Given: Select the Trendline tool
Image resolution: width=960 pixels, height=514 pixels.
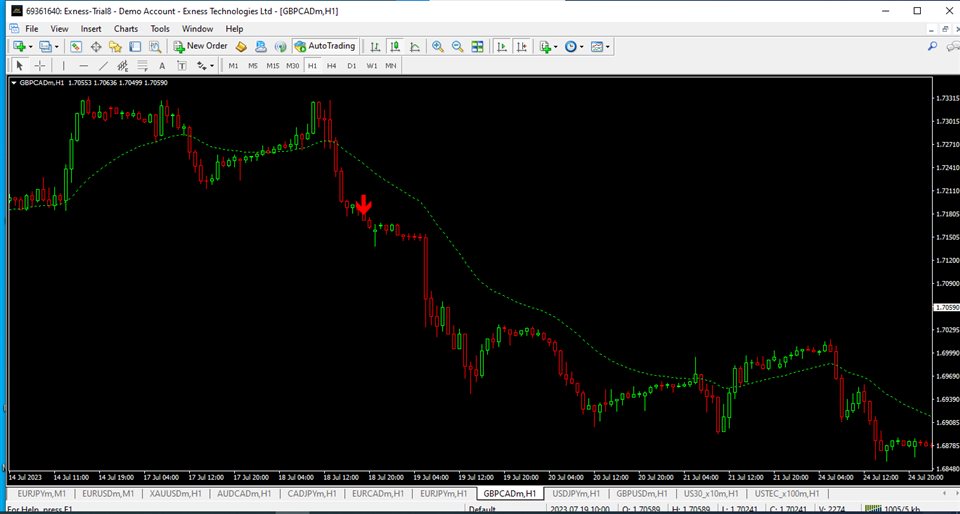Looking at the screenshot, I should point(103,65).
